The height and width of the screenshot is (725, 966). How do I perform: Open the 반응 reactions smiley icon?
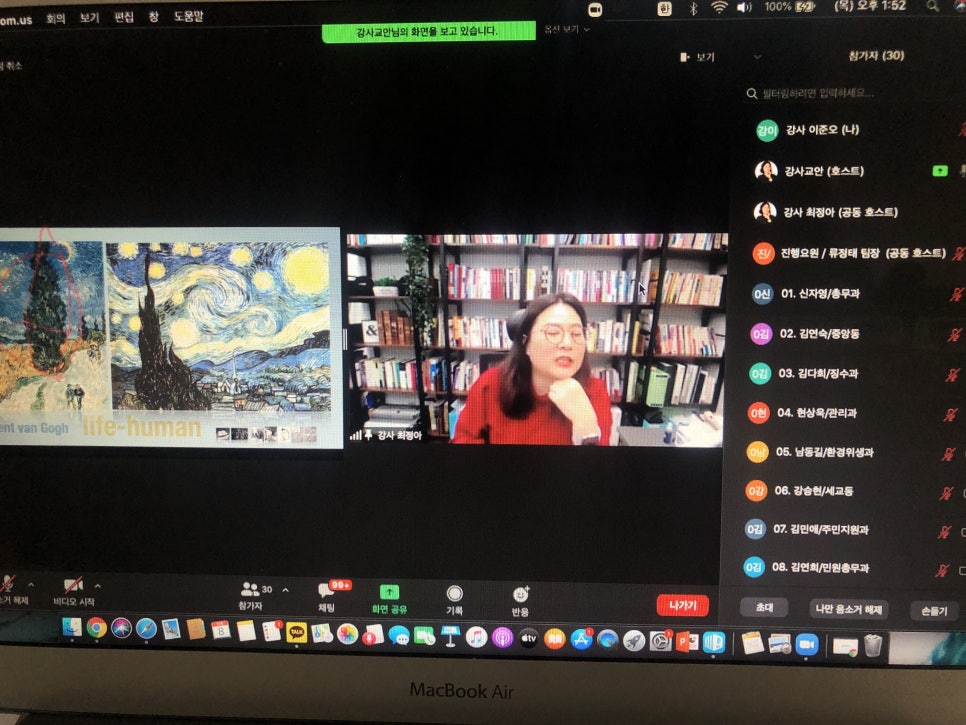(x=521, y=594)
